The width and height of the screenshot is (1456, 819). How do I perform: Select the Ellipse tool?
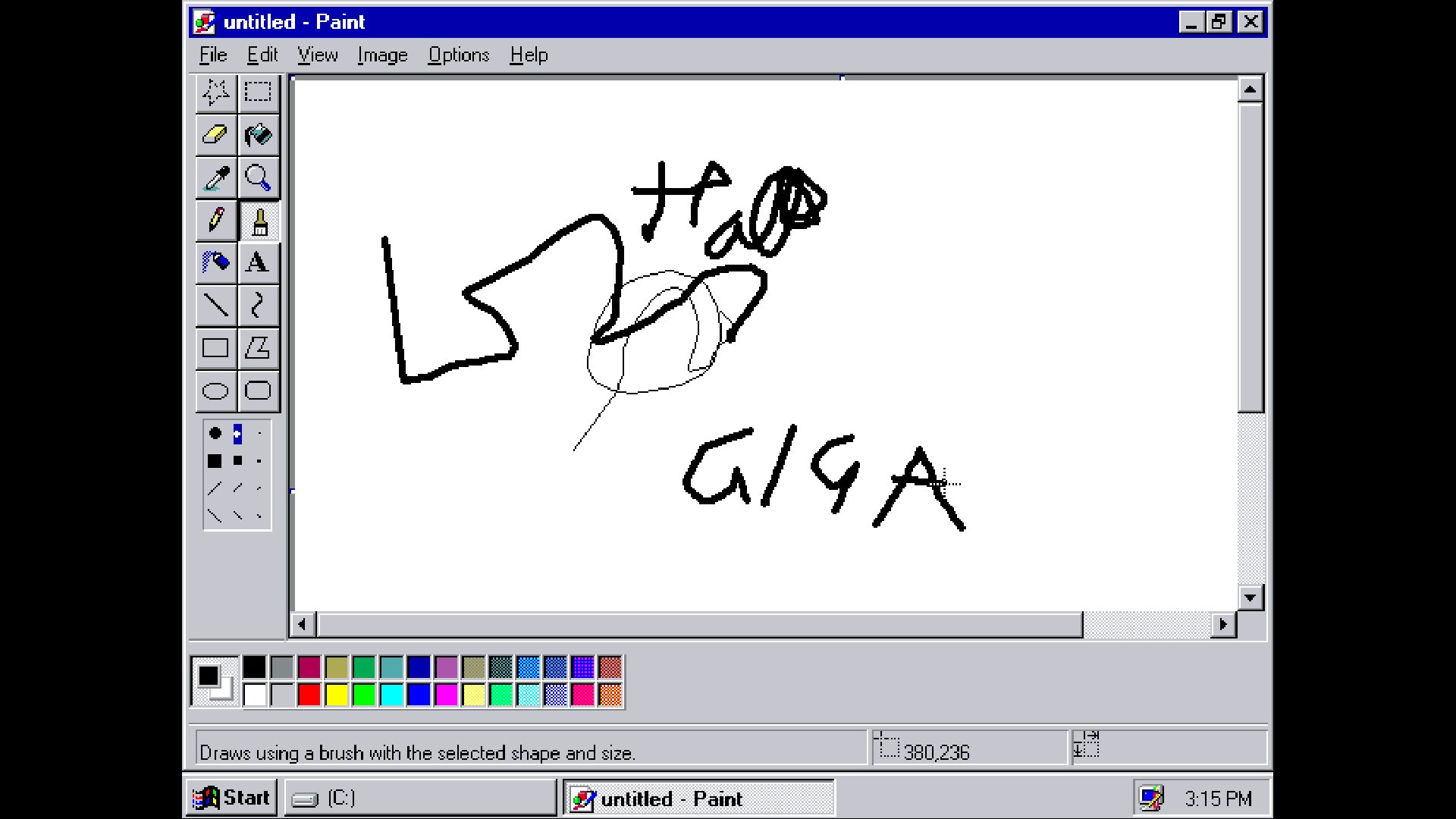tap(216, 390)
